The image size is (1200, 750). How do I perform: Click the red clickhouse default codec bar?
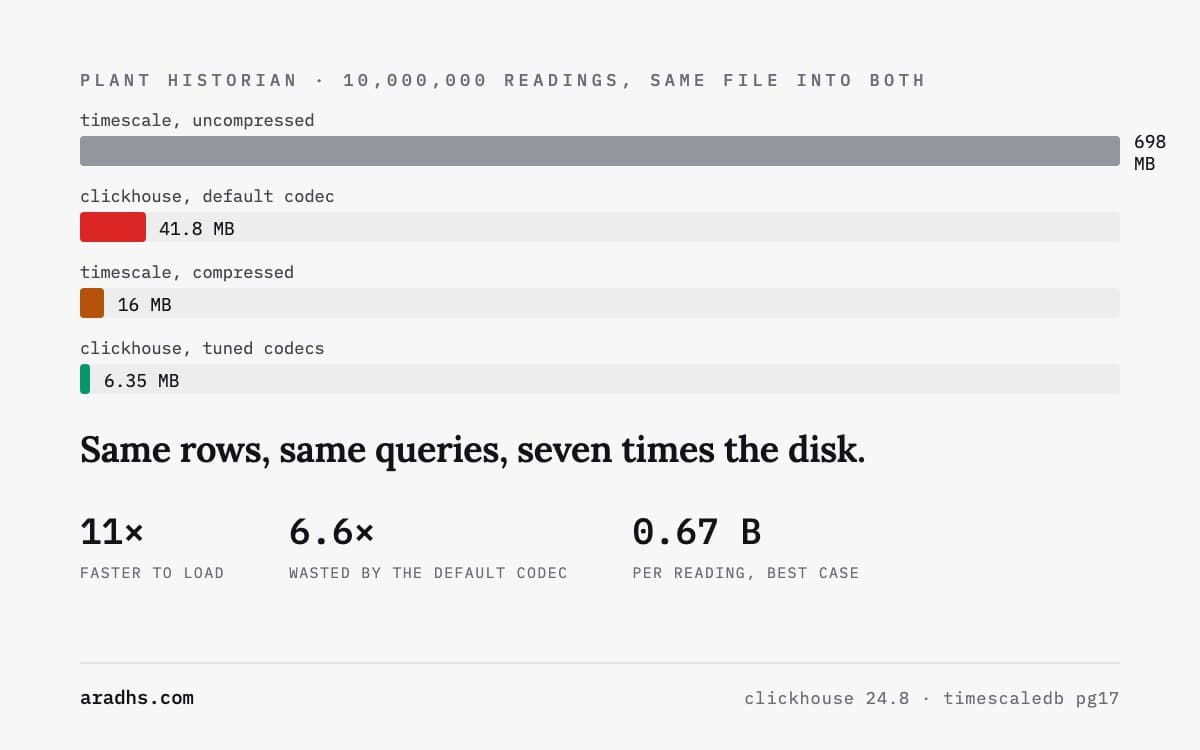click(113, 227)
